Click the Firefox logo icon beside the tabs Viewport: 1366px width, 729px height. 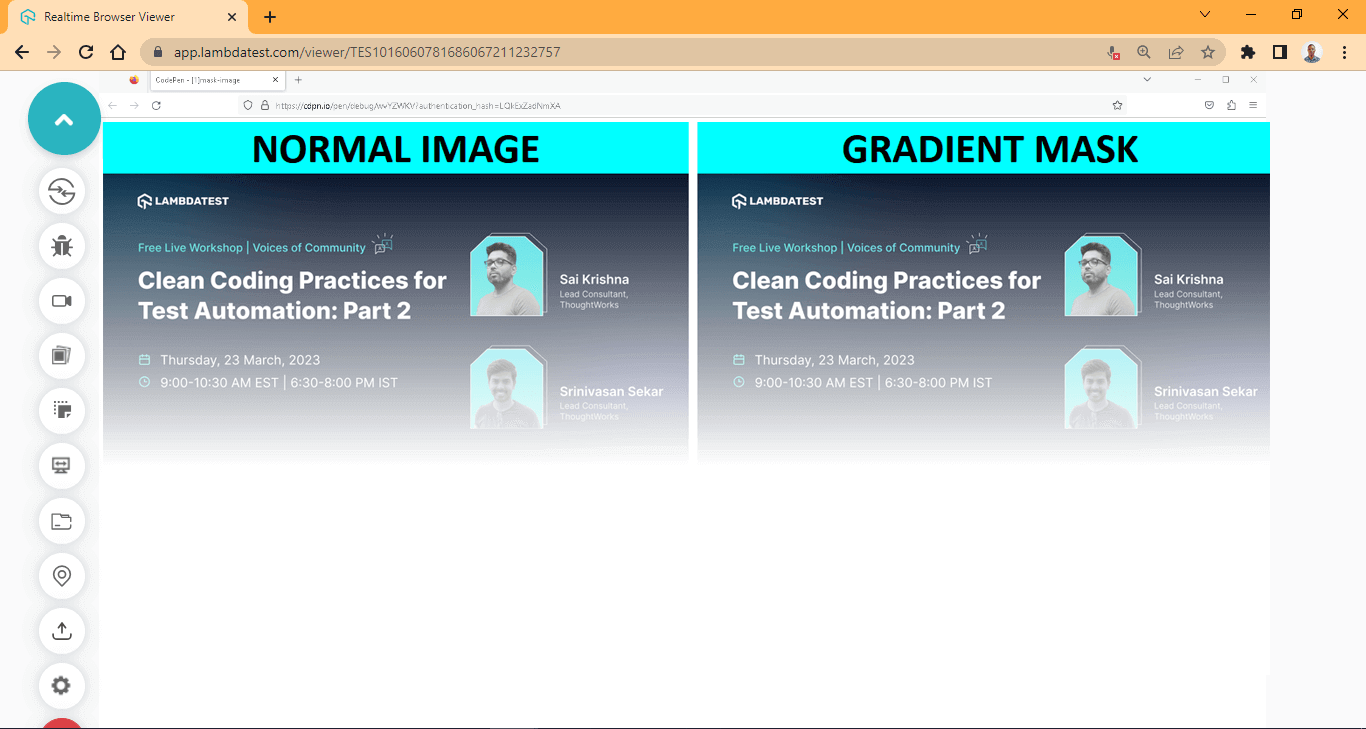pyautogui.click(x=134, y=80)
